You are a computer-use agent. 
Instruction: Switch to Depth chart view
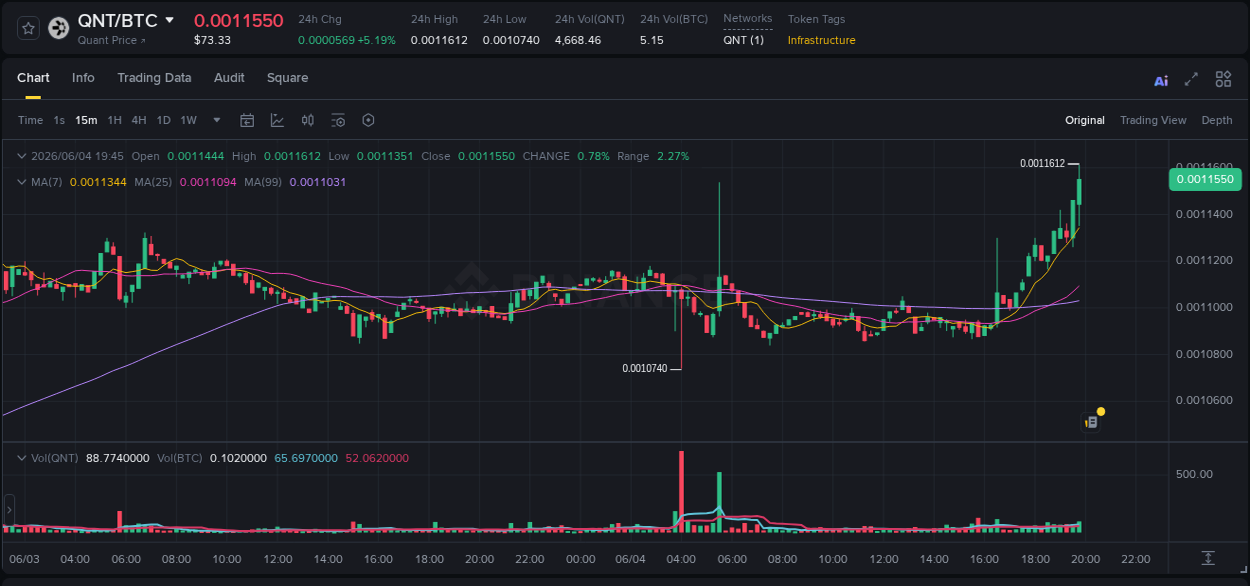(x=1217, y=120)
